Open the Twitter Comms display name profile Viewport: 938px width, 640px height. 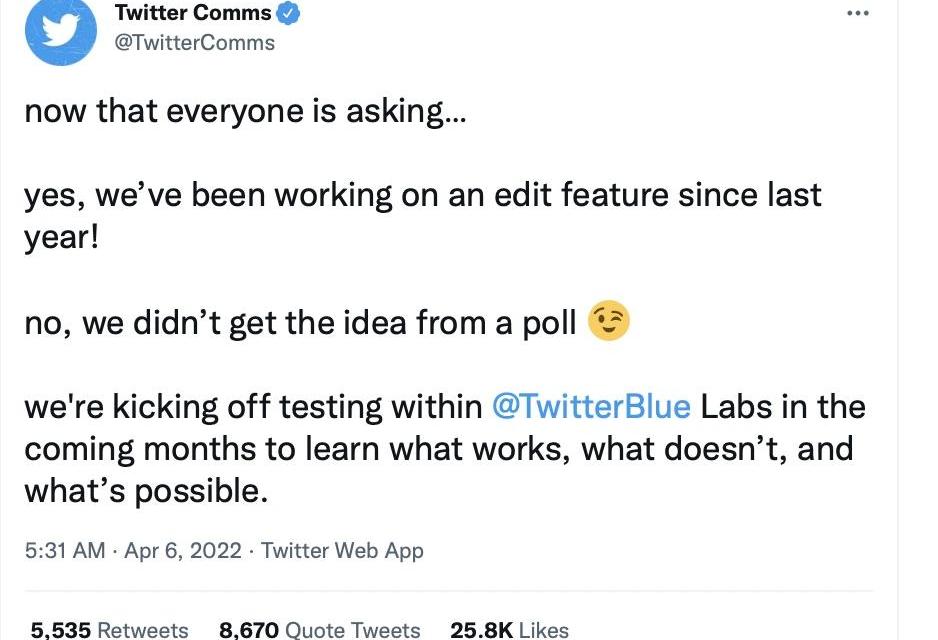pos(193,13)
